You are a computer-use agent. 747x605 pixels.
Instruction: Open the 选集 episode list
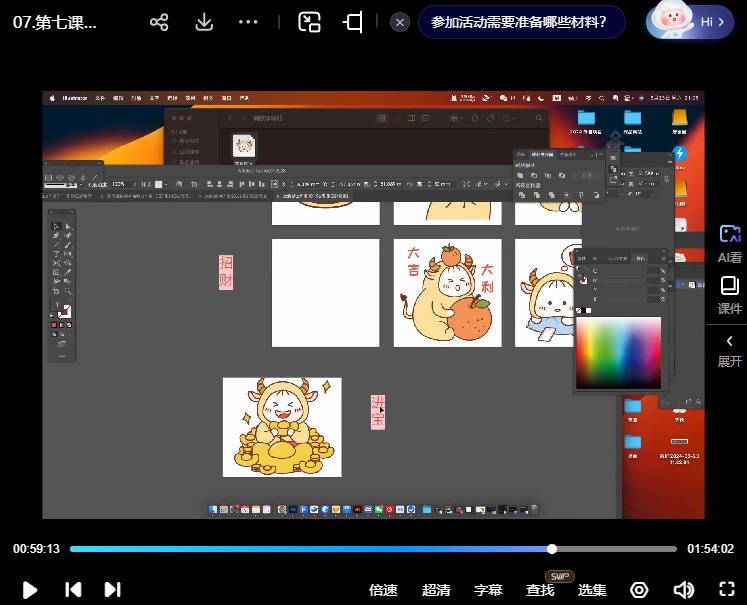click(592, 590)
